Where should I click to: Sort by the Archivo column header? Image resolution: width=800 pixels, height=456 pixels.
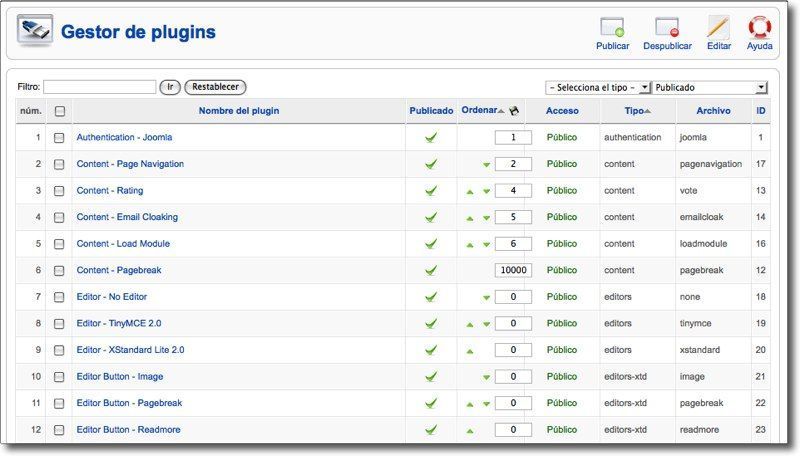(713, 111)
